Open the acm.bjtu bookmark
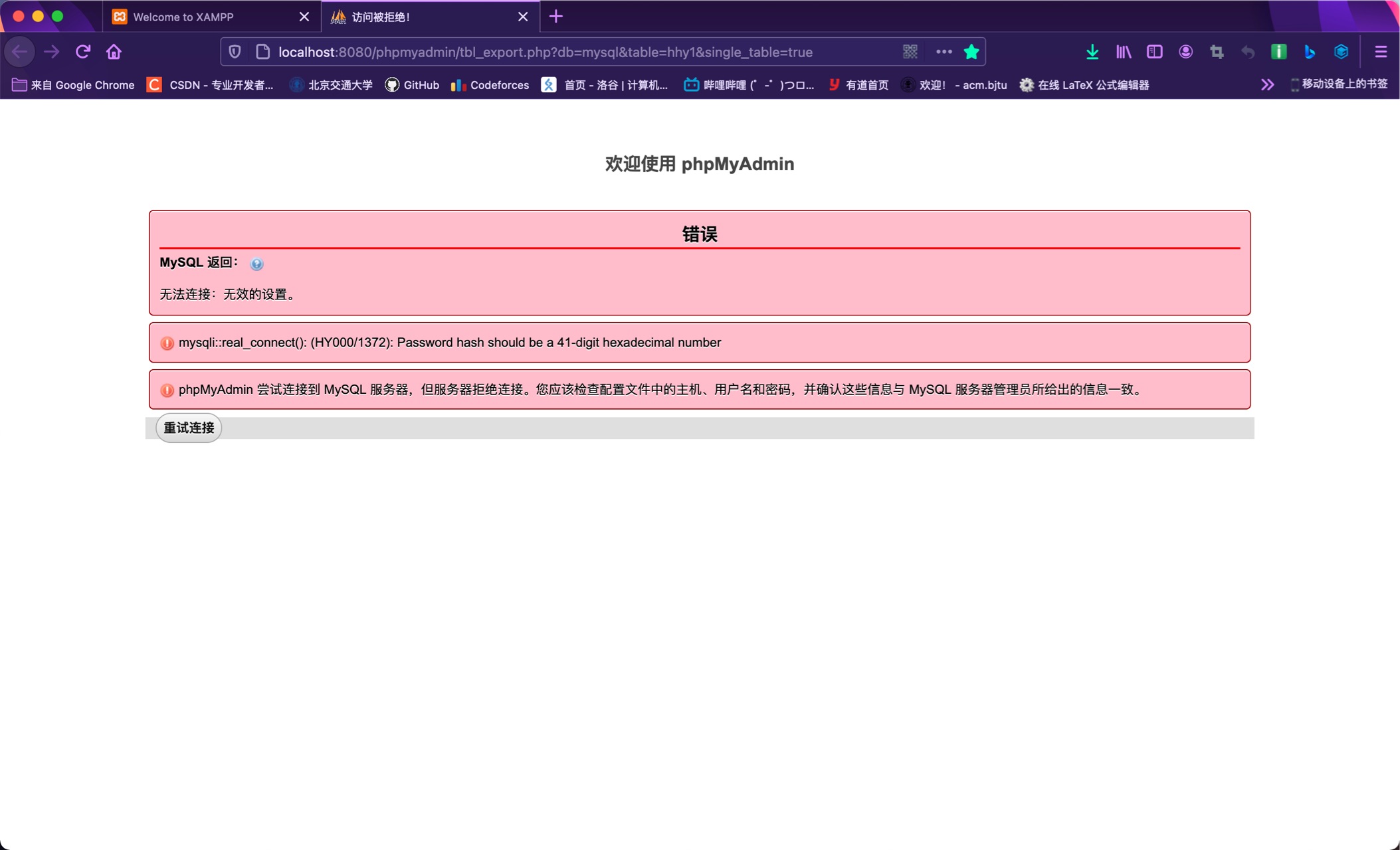 [x=953, y=85]
